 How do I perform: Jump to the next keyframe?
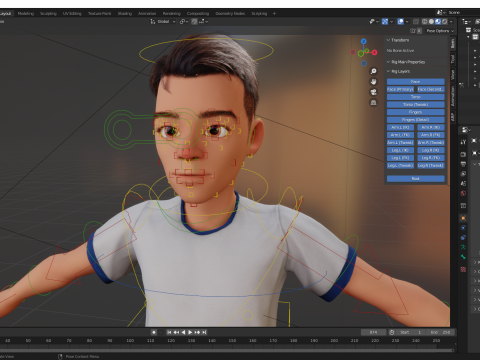click(197, 332)
